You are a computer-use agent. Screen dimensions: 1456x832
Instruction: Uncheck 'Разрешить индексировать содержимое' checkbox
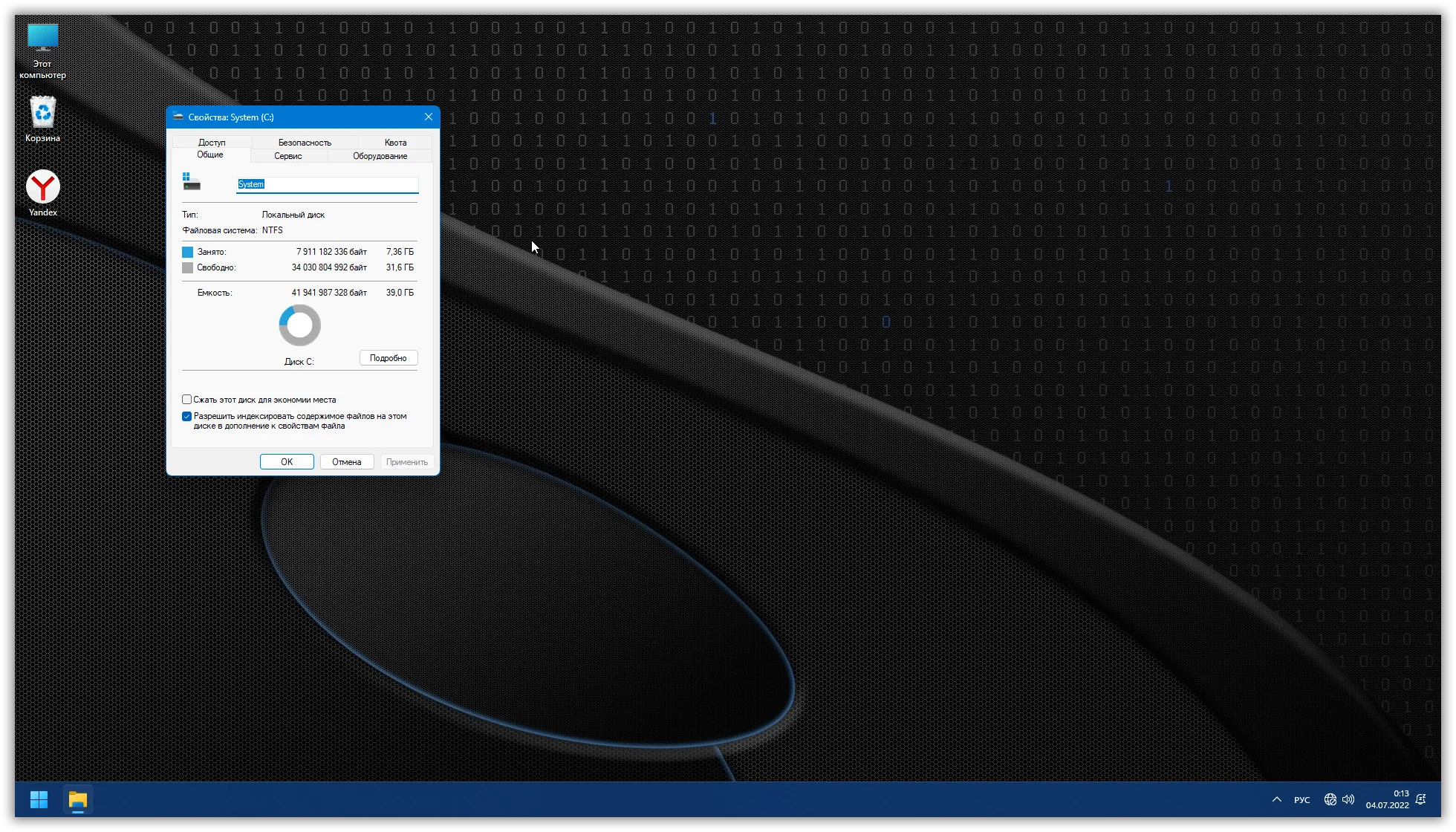[x=187, y=417]
